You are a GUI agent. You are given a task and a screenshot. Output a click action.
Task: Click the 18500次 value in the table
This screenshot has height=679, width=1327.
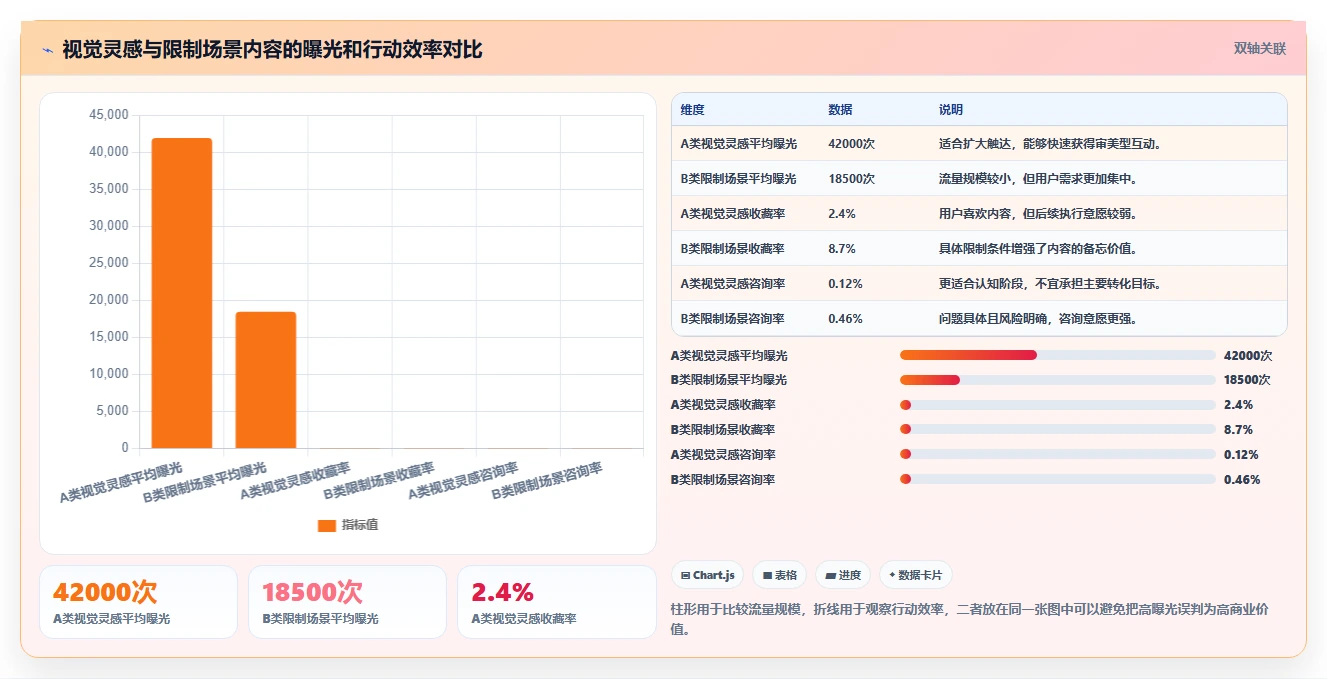(852, 179)
